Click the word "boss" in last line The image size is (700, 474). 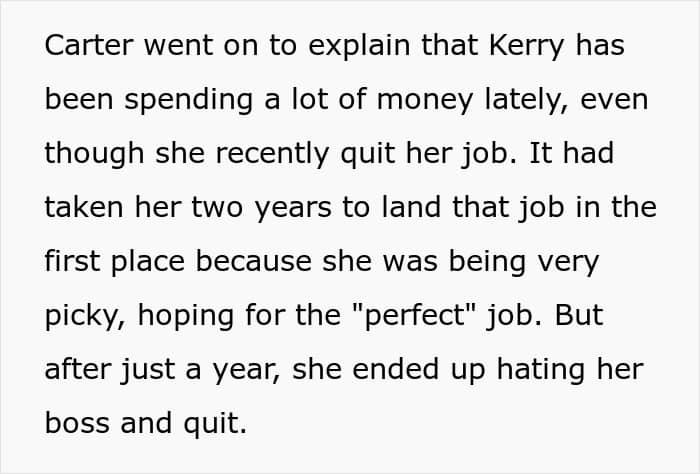point(77,424)
